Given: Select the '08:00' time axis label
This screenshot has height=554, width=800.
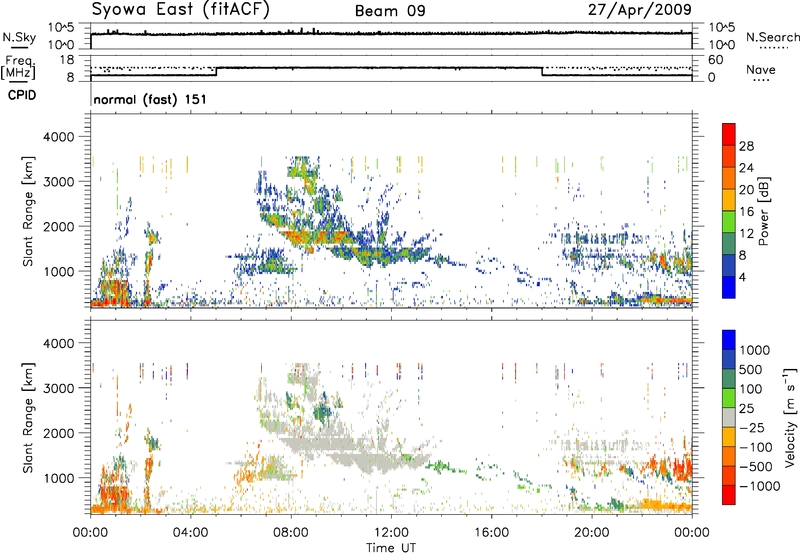Looking at the screenshot, I should coord(291,533).
